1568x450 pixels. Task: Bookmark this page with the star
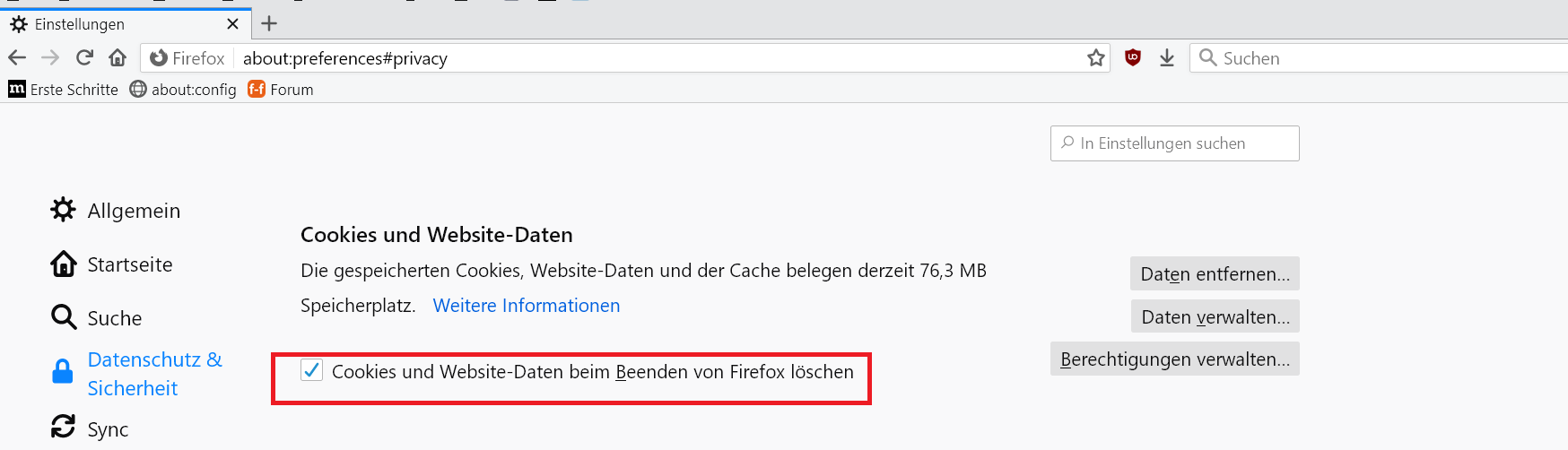pyautogui.click(x=1096, y=58)
